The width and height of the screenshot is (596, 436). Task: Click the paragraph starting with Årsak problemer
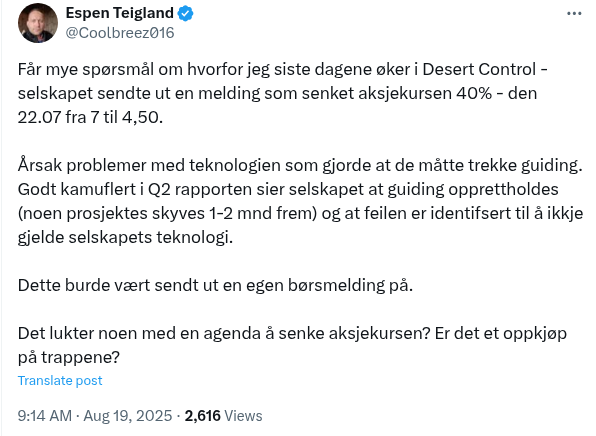(300, 201)
